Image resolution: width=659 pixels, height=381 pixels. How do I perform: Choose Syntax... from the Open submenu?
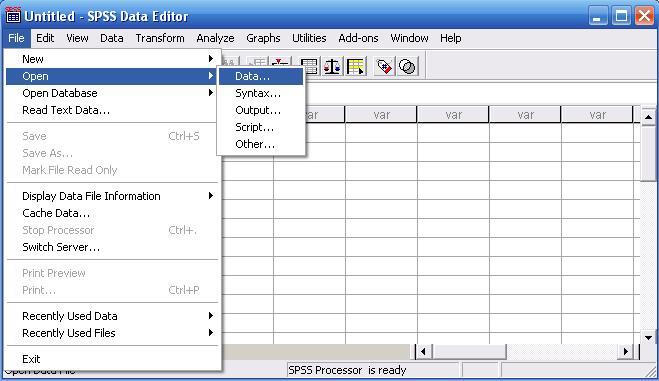261,93
